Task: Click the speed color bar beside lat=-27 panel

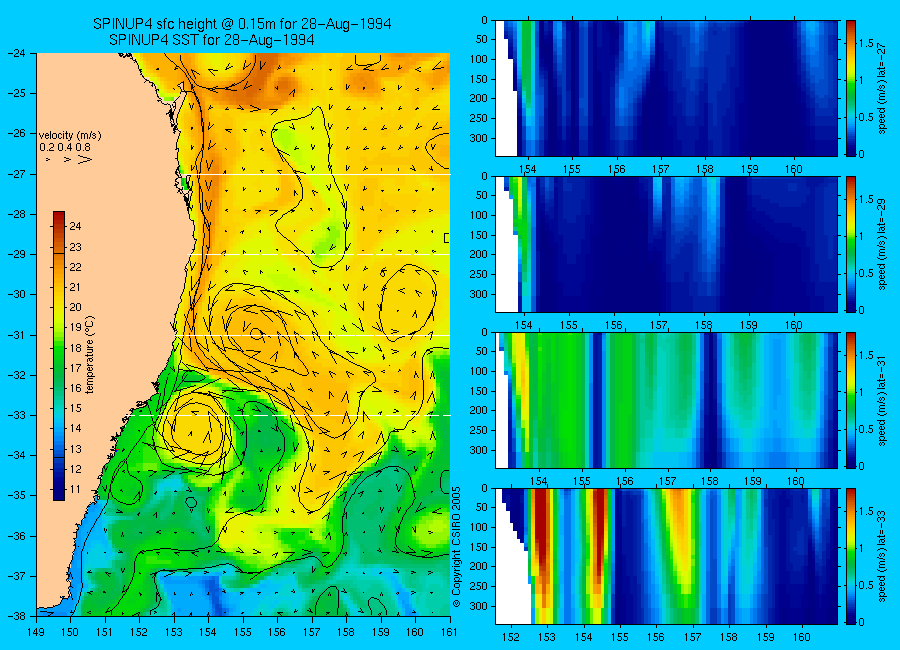Action: coord(851,88)
